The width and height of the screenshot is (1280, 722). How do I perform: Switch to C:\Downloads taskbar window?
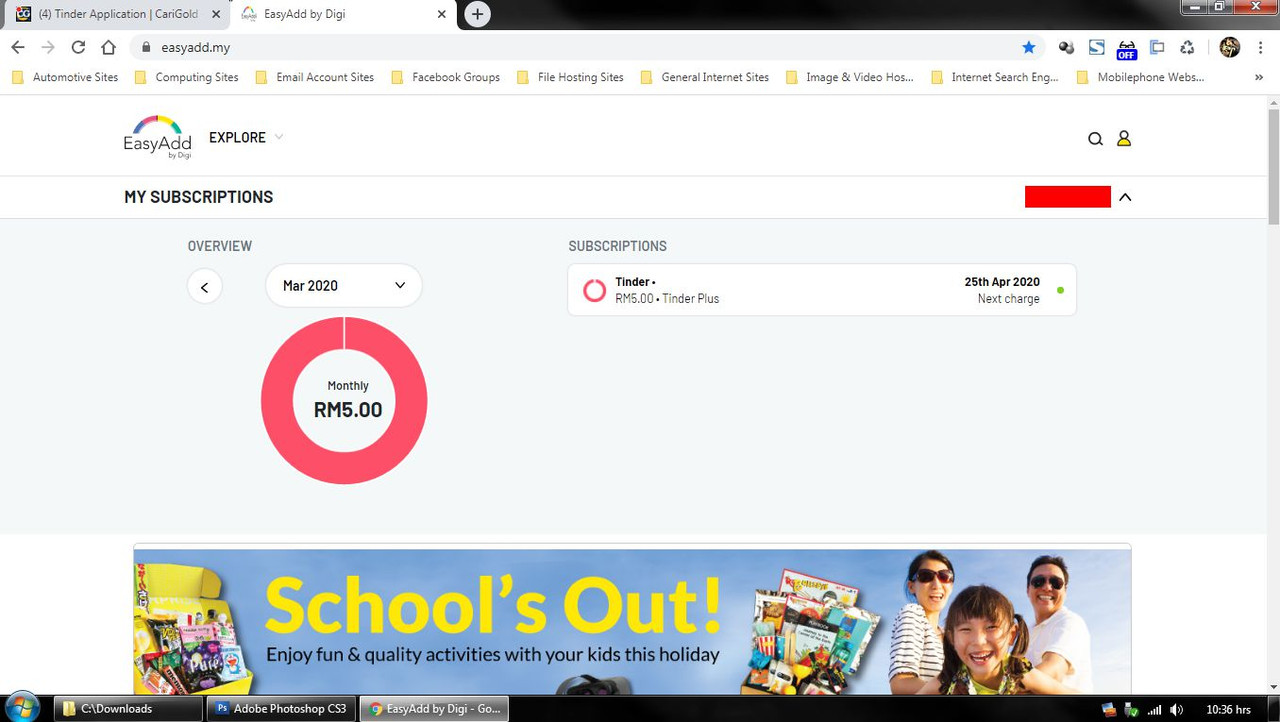pyautogui.click(x=128, y=709)
